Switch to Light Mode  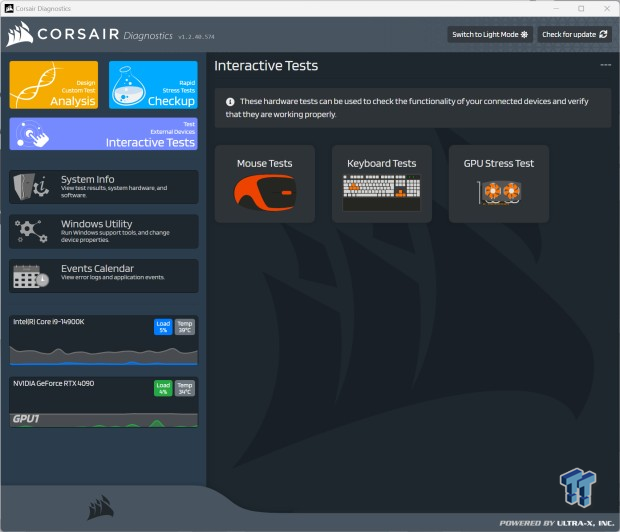click(490, 34)
